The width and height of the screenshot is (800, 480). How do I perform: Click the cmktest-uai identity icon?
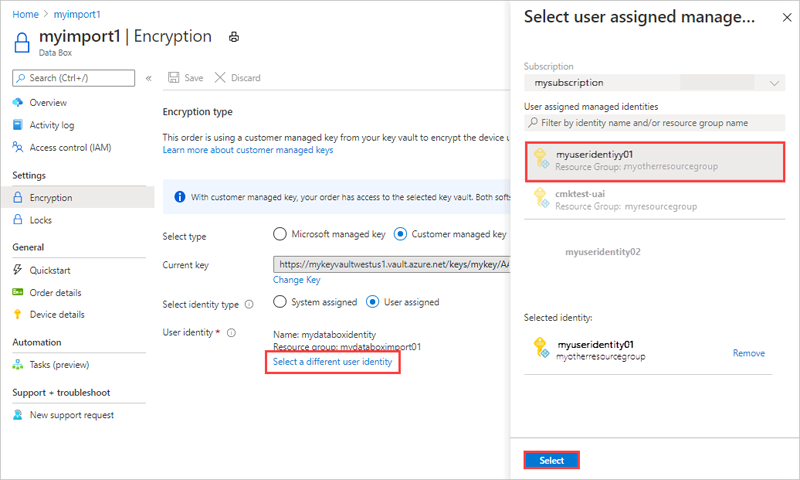point(541,198)
